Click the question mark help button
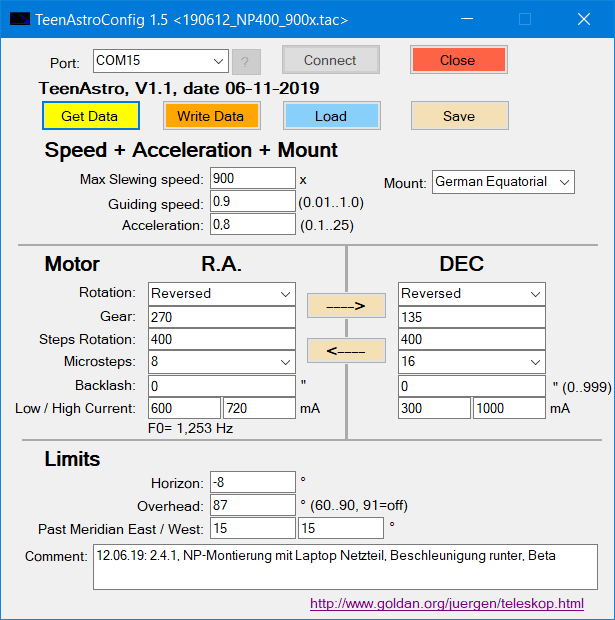This screenshot has height=620, width=615. 246,62
